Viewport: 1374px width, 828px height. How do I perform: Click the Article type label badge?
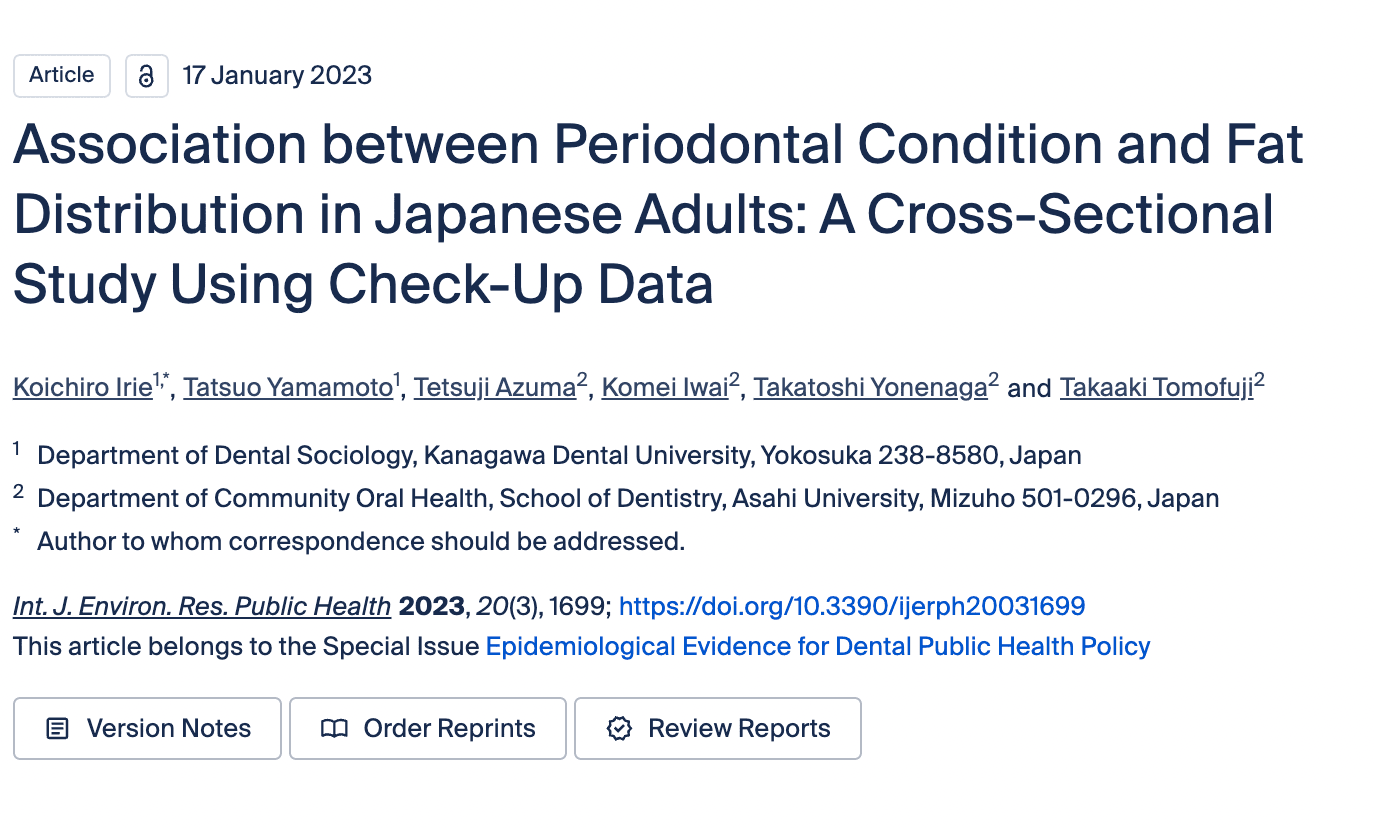tap(62, 75)
